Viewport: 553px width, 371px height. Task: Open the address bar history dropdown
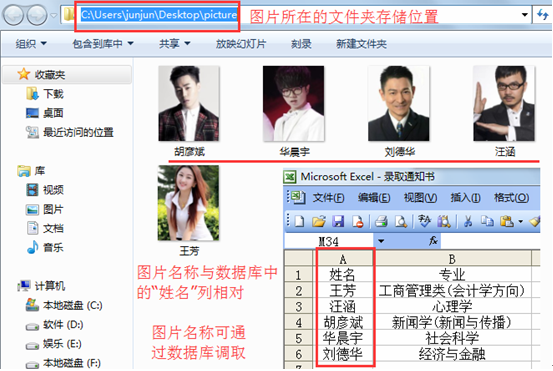524,15
